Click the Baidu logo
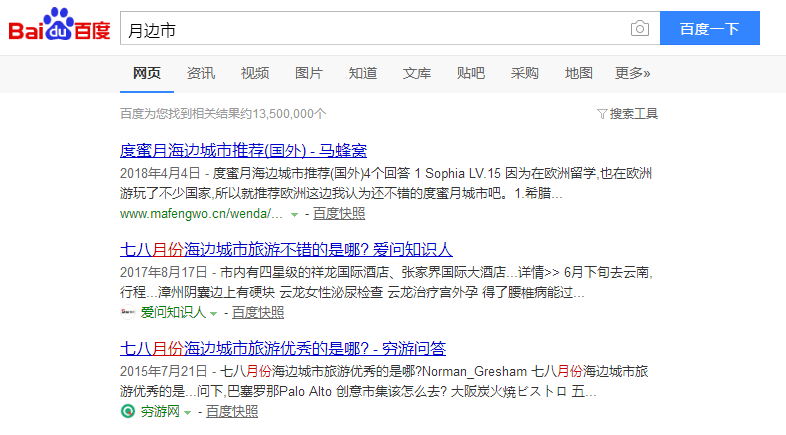786x435 pixels. coord(59,24)
